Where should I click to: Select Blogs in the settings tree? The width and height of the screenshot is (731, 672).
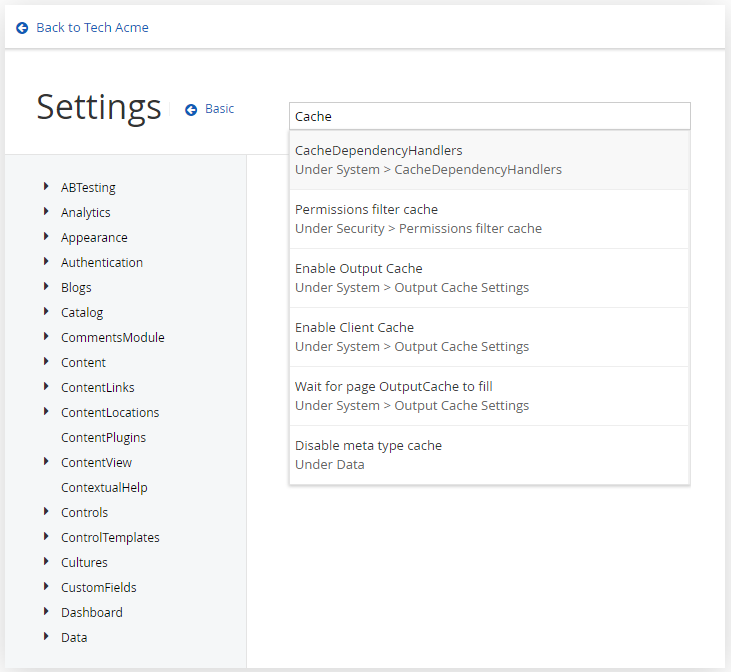point(76,288)
